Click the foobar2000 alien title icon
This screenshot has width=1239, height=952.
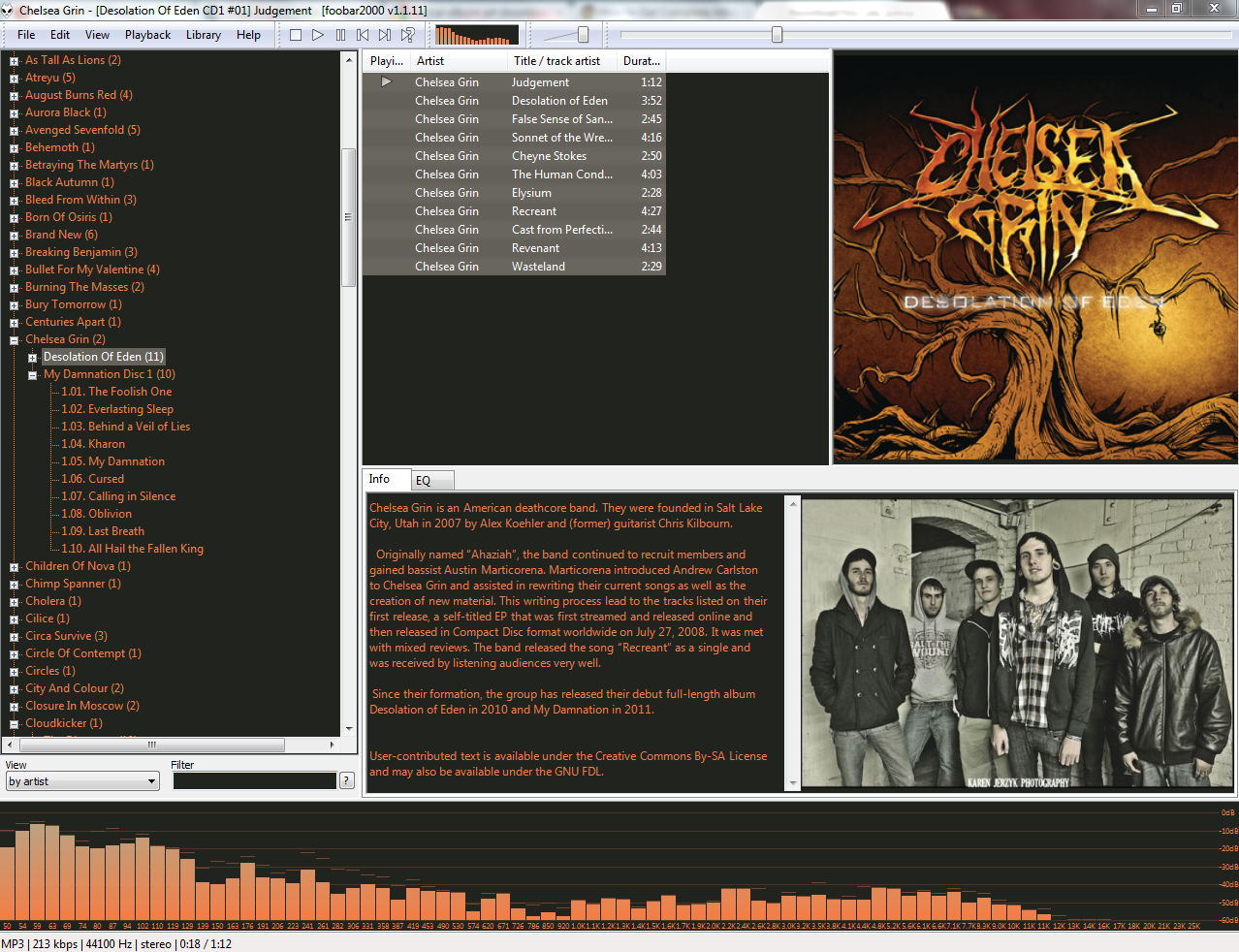click(8, 10)
